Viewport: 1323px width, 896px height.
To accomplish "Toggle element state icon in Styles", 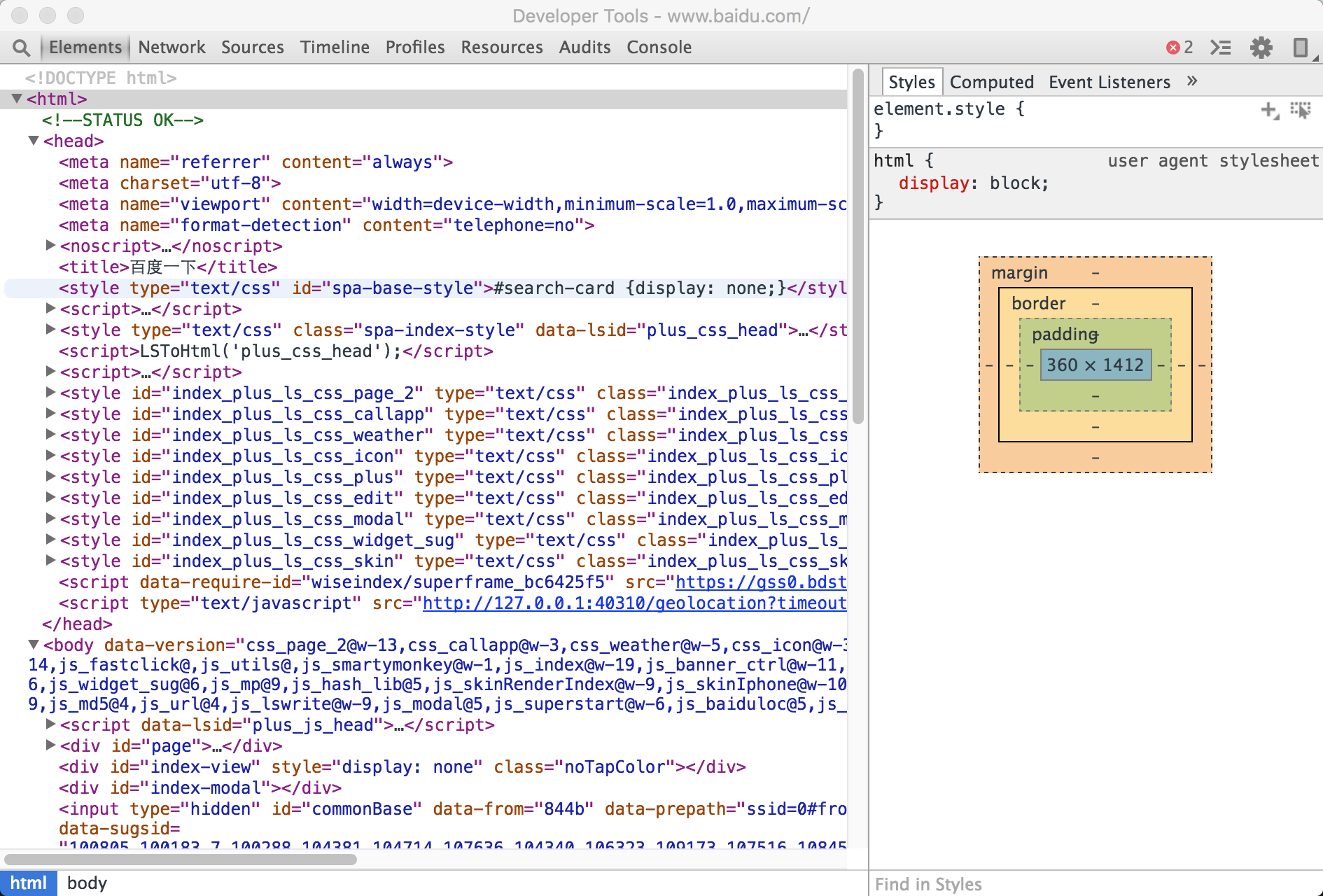I will pos(1301,110).
